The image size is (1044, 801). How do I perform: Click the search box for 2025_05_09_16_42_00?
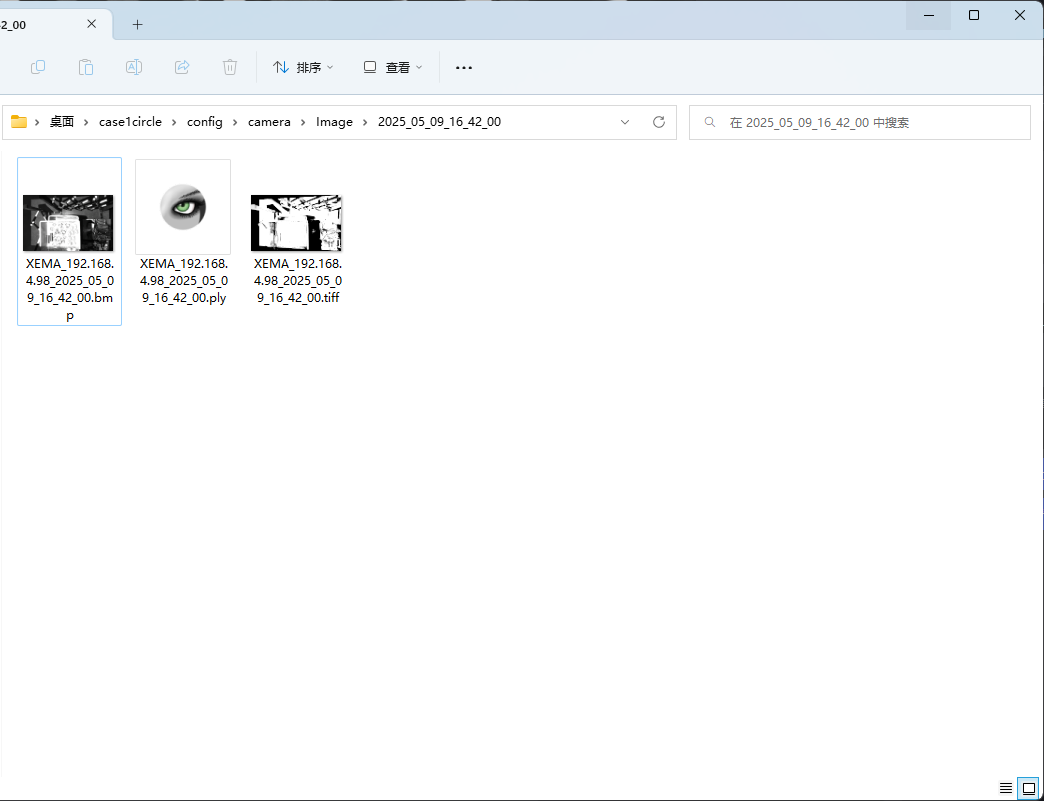coord(860,122)
